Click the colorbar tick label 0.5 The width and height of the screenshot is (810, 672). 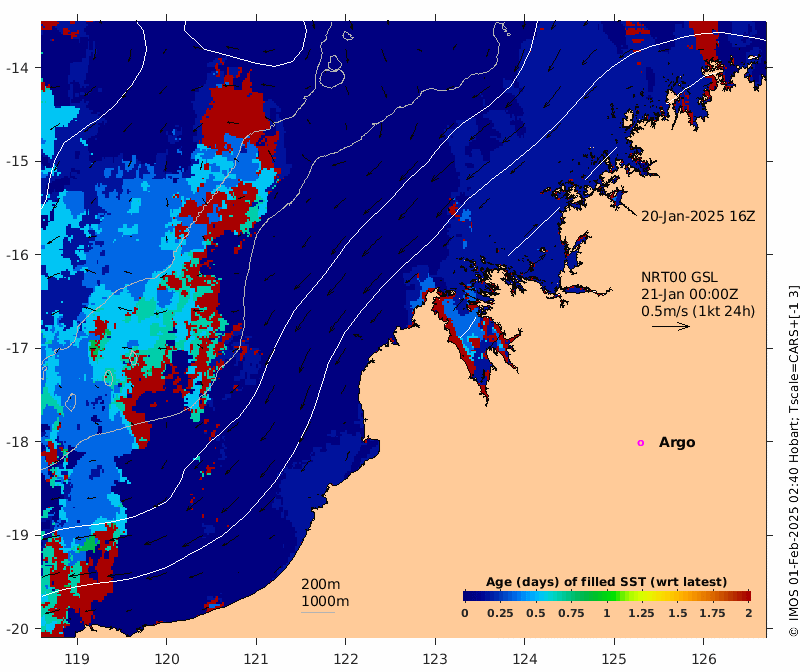click(536, 613)
